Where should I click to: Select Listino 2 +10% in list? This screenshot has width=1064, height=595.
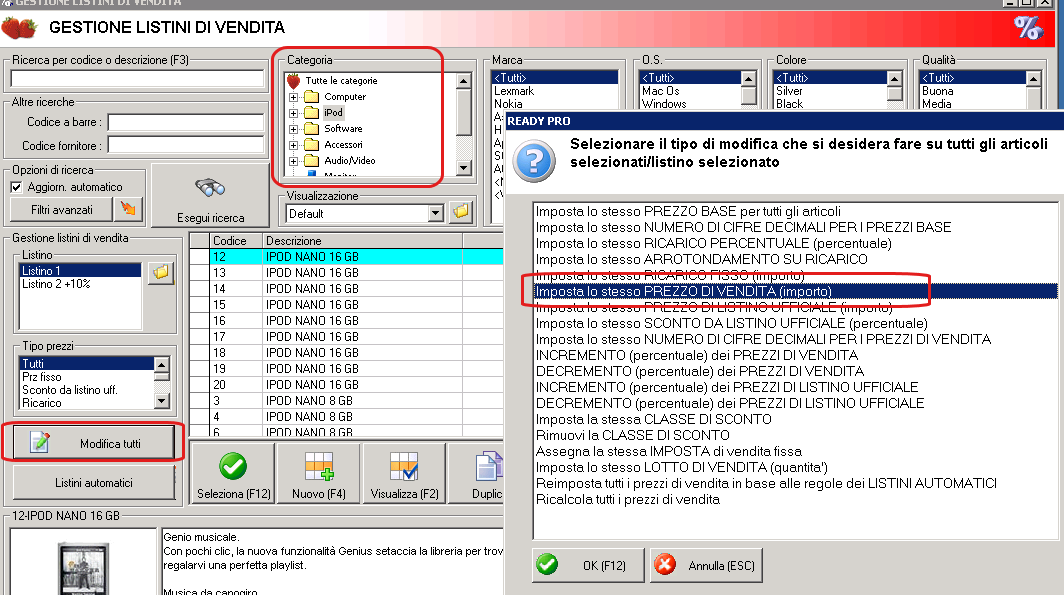click(x=80, y=284)
